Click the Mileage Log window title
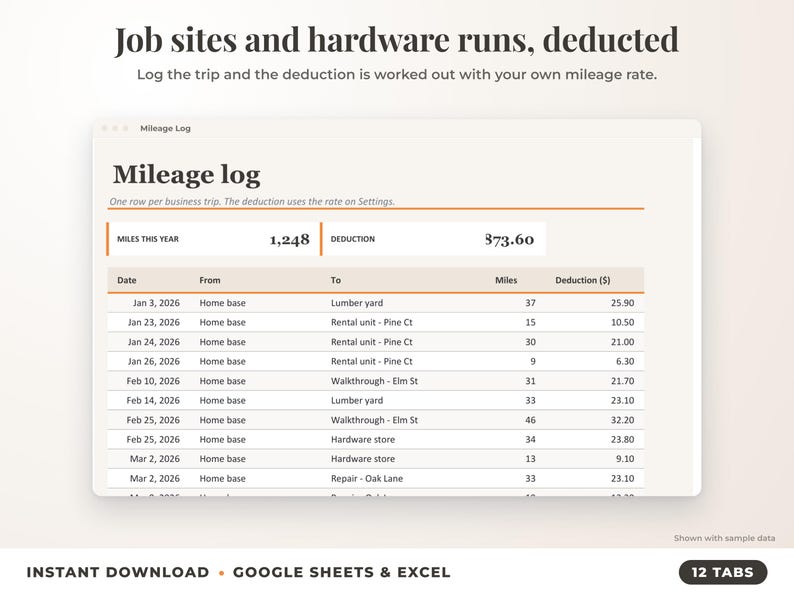The image size is (794, 596). pos(165,128)
